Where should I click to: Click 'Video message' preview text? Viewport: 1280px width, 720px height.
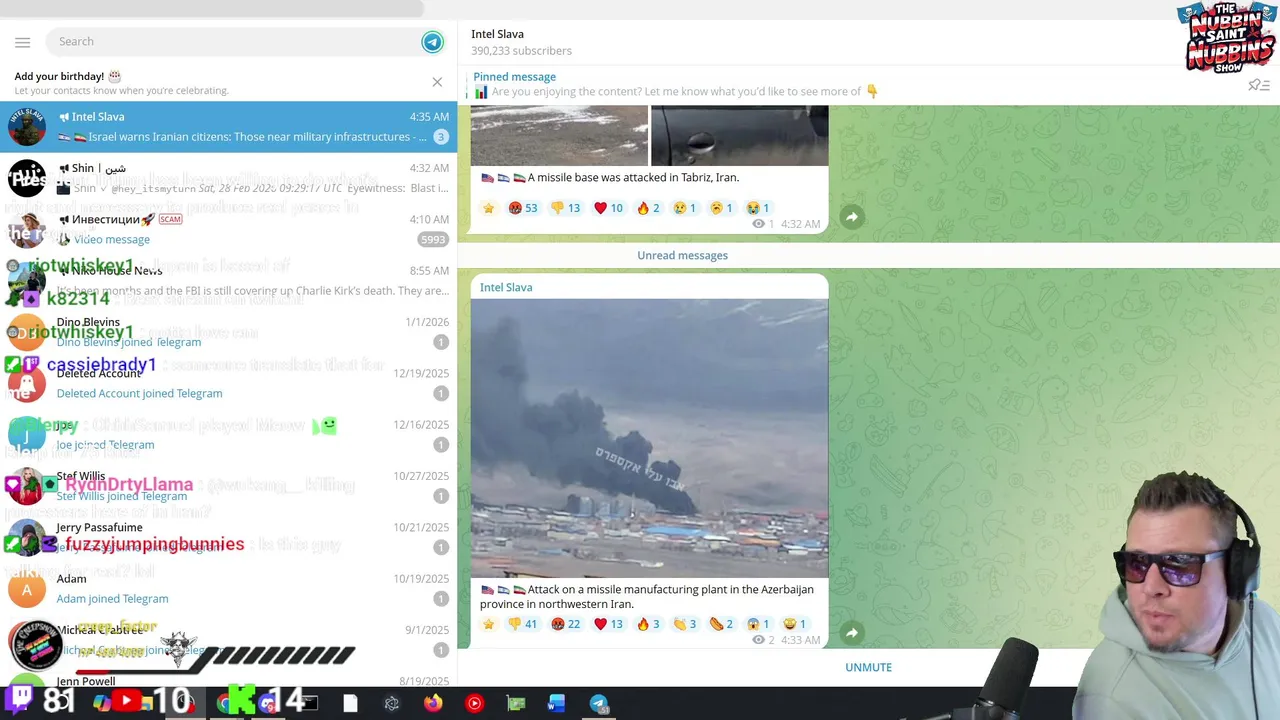[x=112, y=239]
